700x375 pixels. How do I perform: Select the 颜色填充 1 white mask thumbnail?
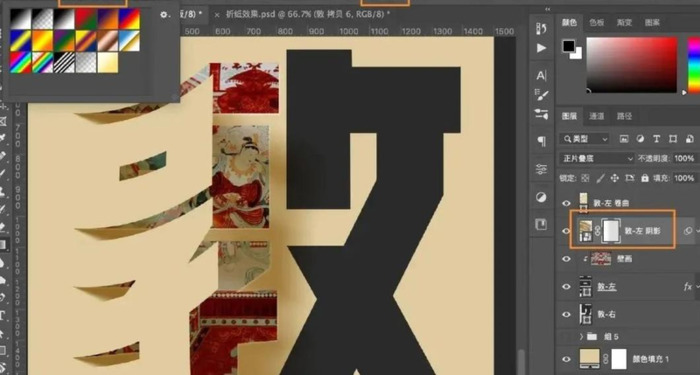point(619,359)
